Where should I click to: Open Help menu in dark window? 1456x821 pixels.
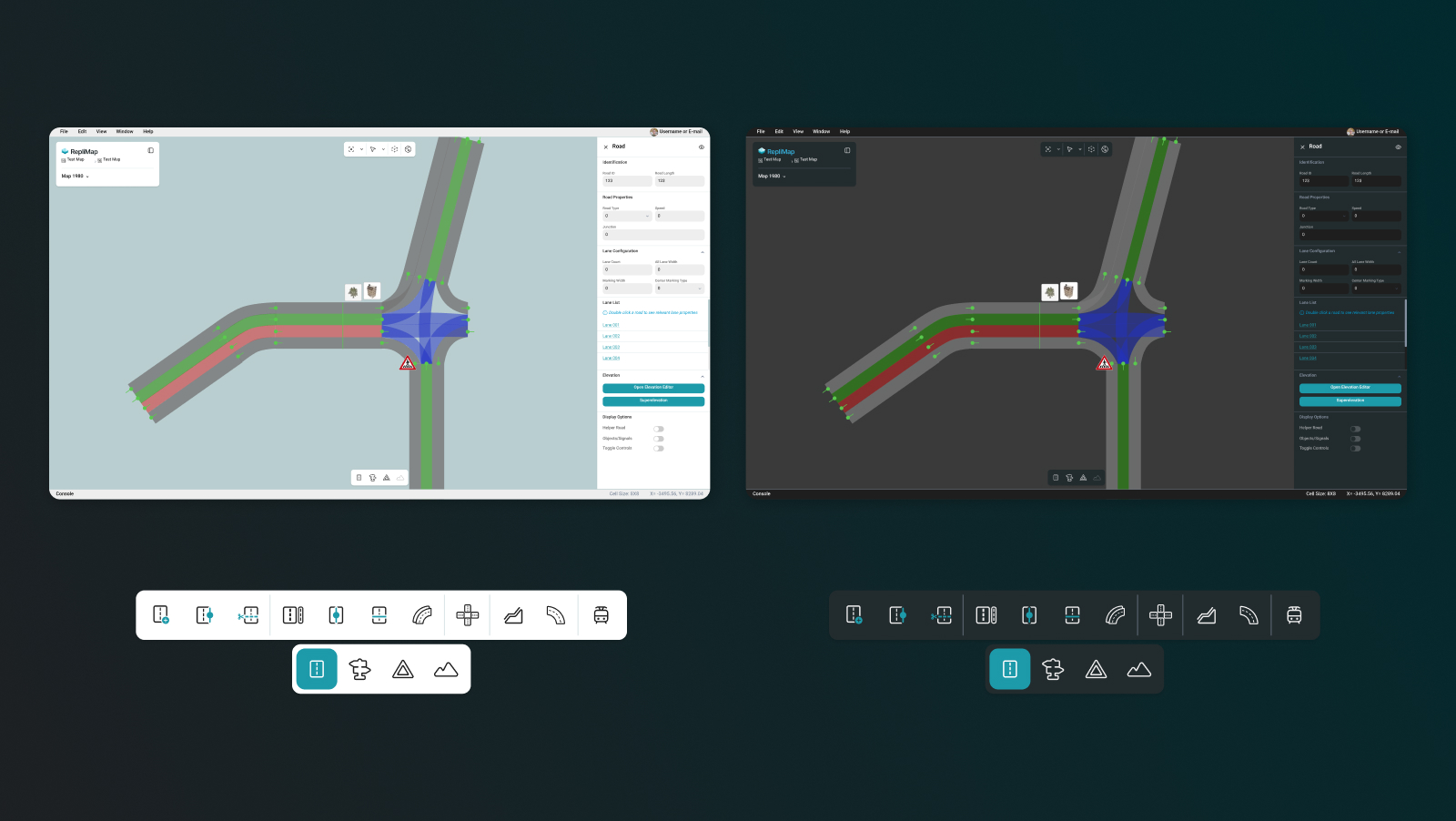click(845, 131)
